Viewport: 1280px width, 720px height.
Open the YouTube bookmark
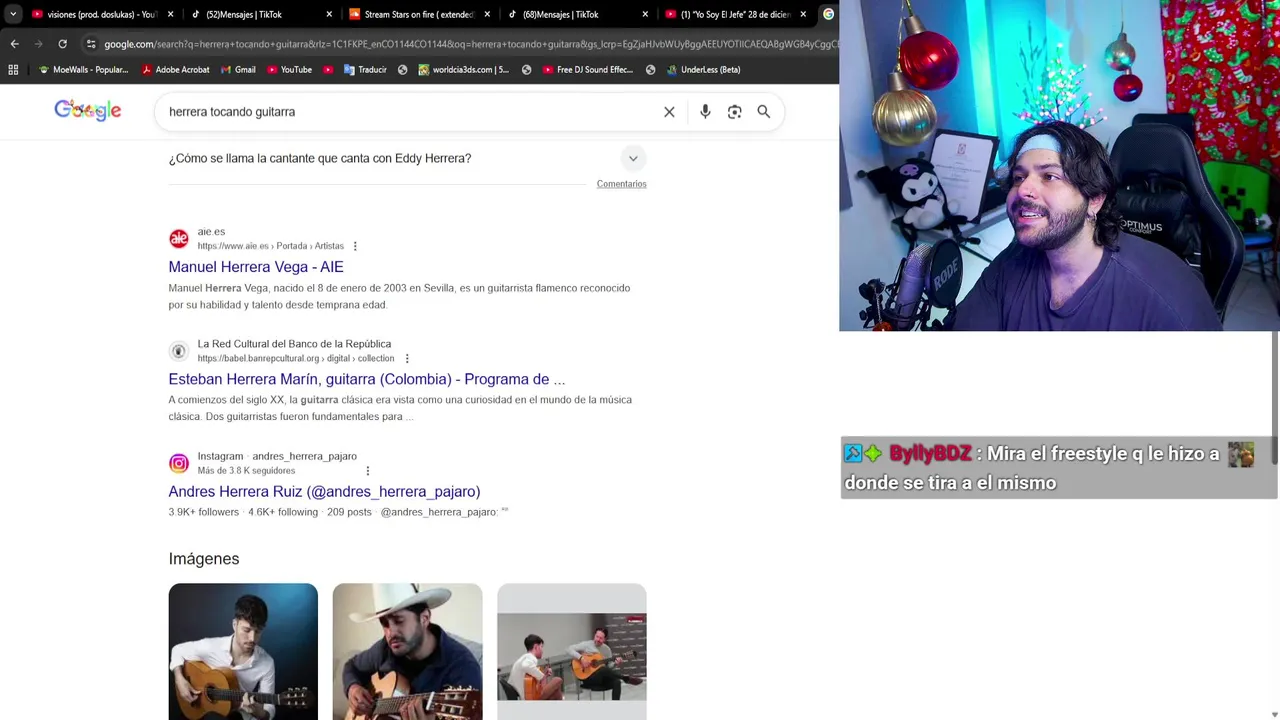click(289, 70)
